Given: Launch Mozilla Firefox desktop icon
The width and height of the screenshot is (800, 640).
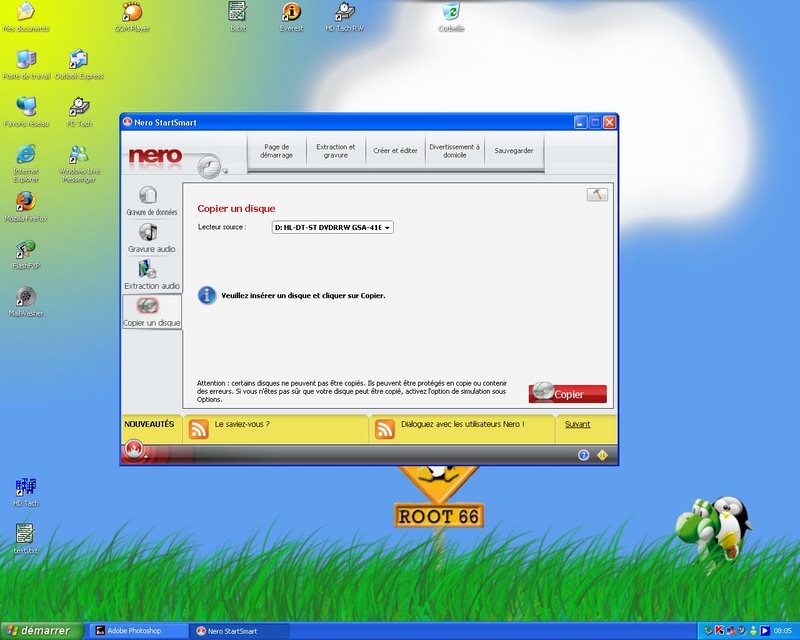Looking at the screenshot, I should [26, 207].
